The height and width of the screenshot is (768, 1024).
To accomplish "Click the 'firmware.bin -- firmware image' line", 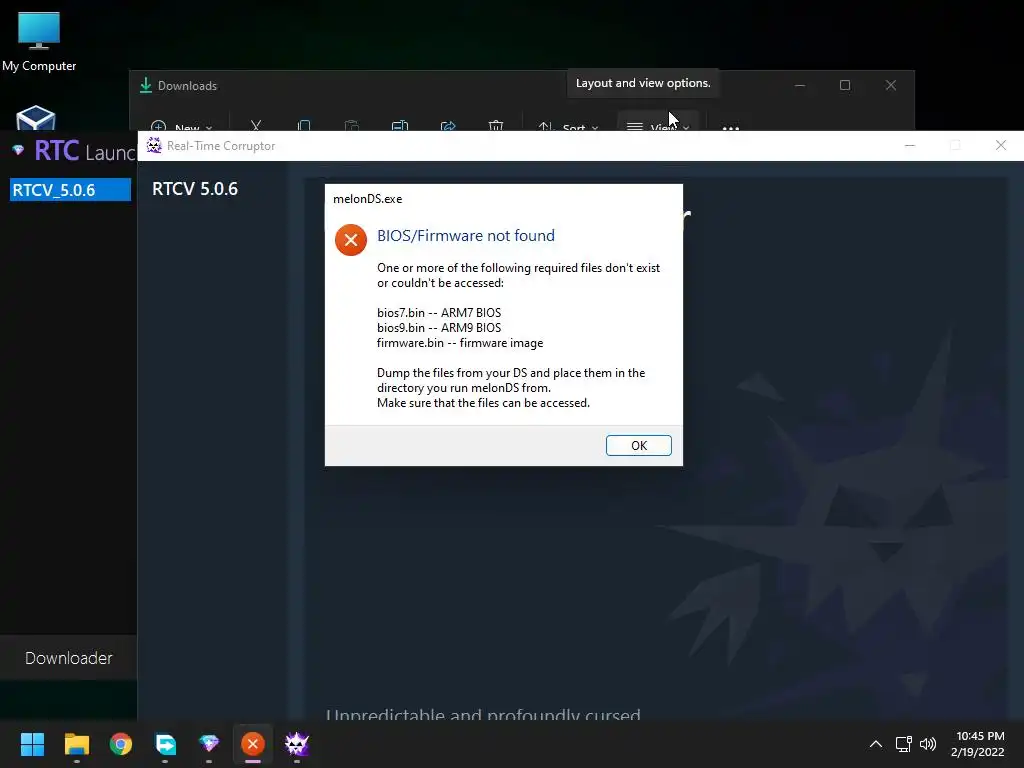I will [460, 343].
